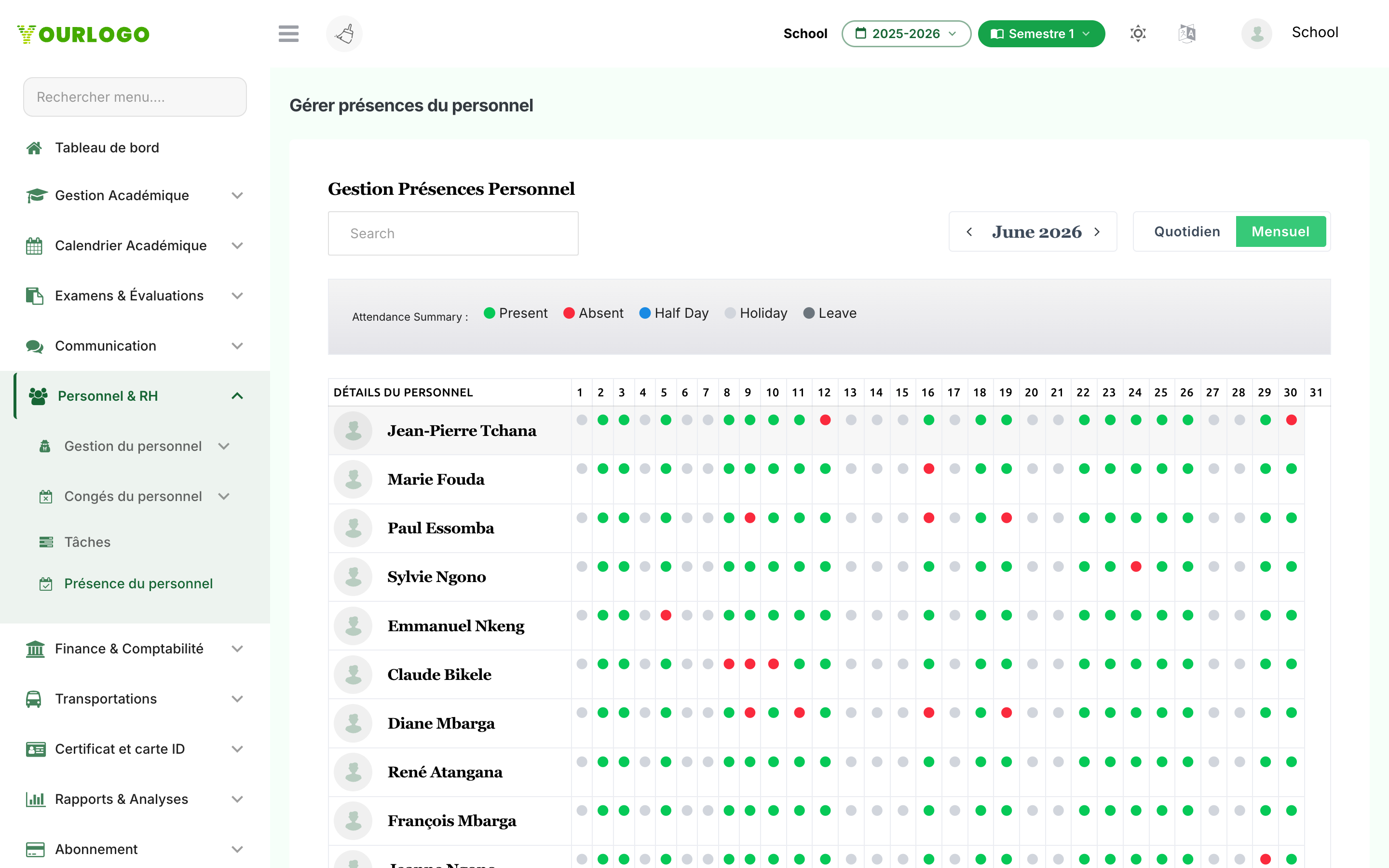The height and width of the screenshot is (868, 1389).
Task: Click Claude Bikele's avatar
Action: tap(353, 675)
